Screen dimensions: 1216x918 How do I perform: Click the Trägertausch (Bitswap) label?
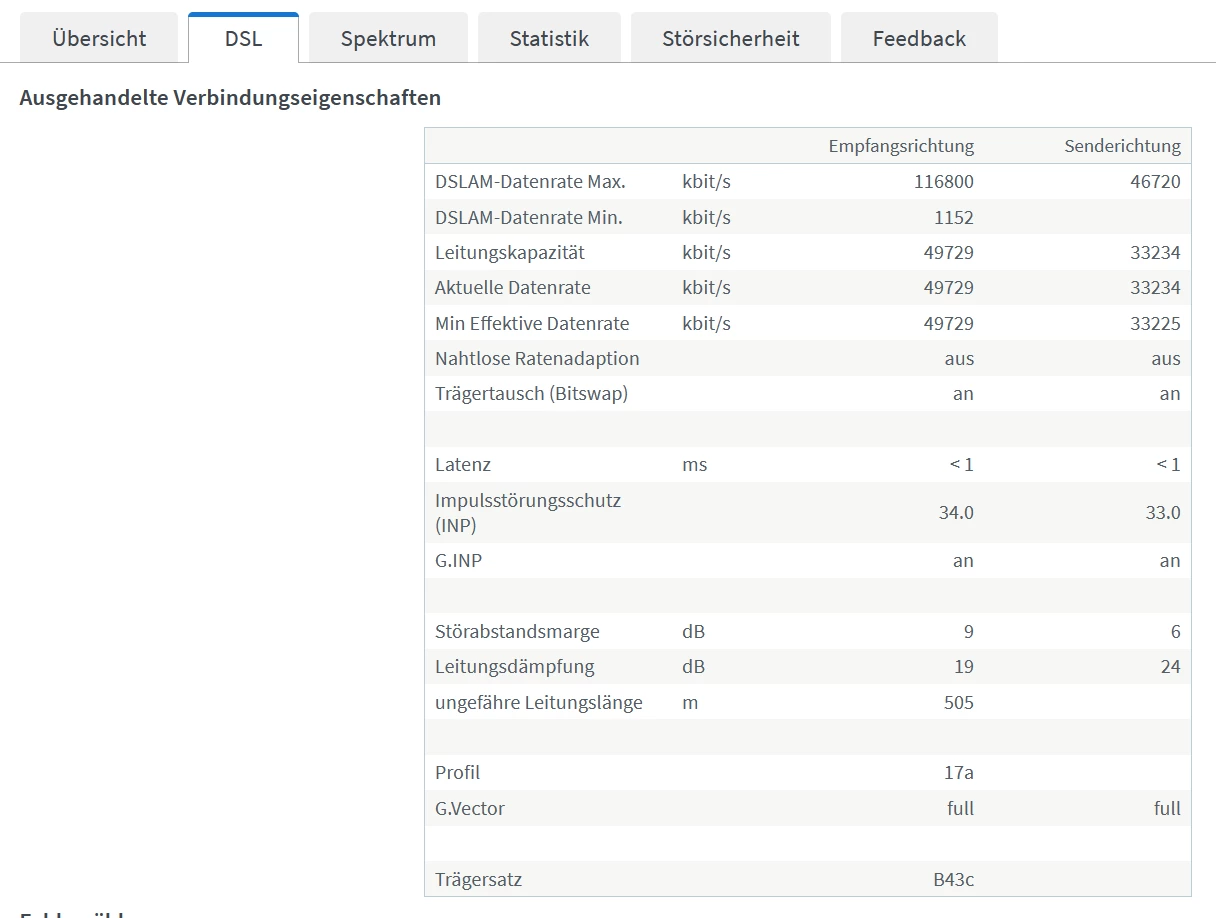(531, 394)
